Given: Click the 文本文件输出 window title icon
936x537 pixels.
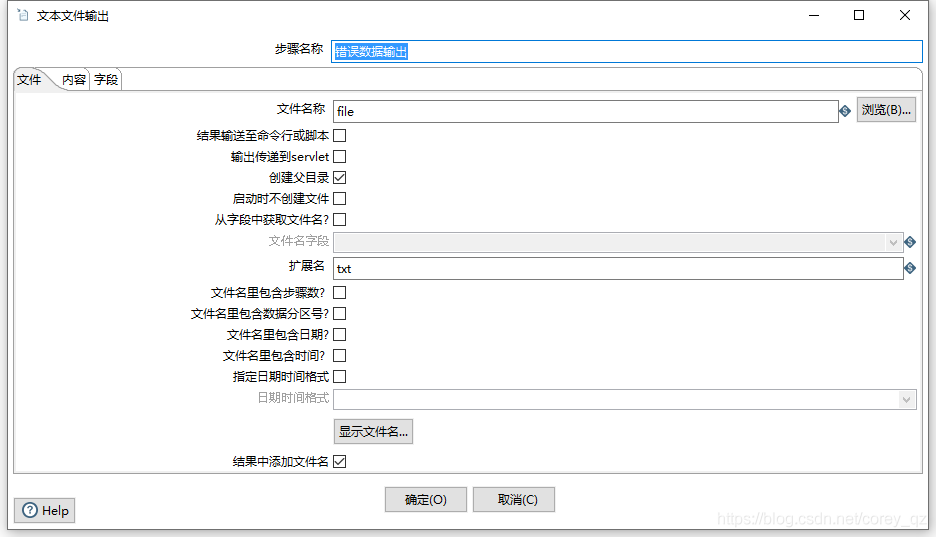Looking at the screenshot, I should (23, 16).
